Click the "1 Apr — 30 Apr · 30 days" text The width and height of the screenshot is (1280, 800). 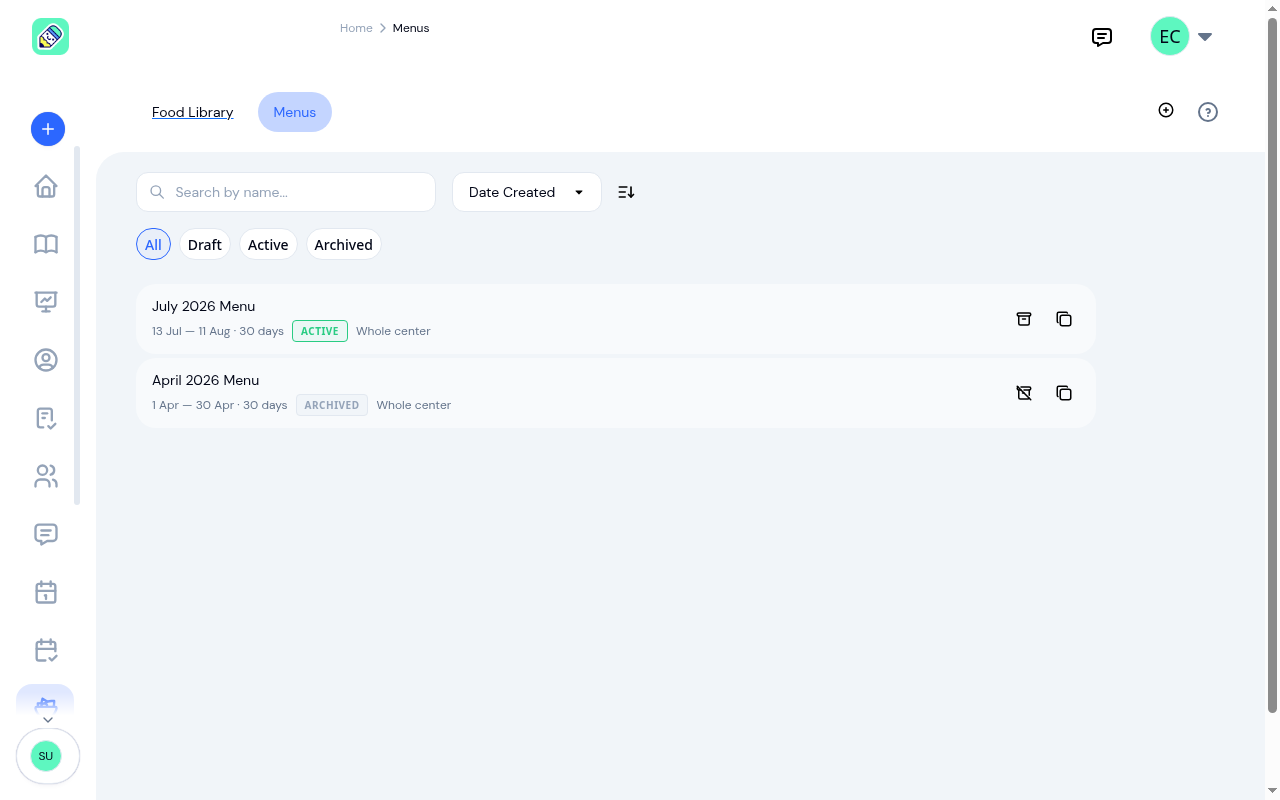220,405
